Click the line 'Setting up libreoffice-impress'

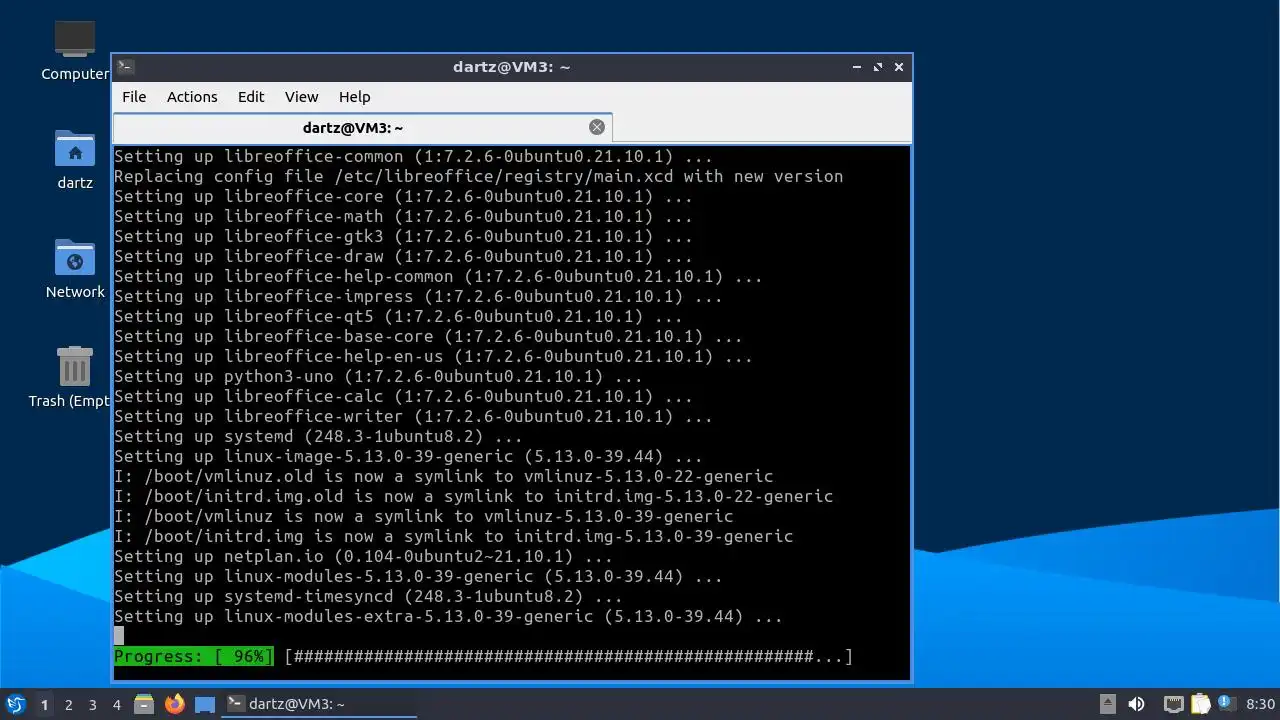[418, 297]
